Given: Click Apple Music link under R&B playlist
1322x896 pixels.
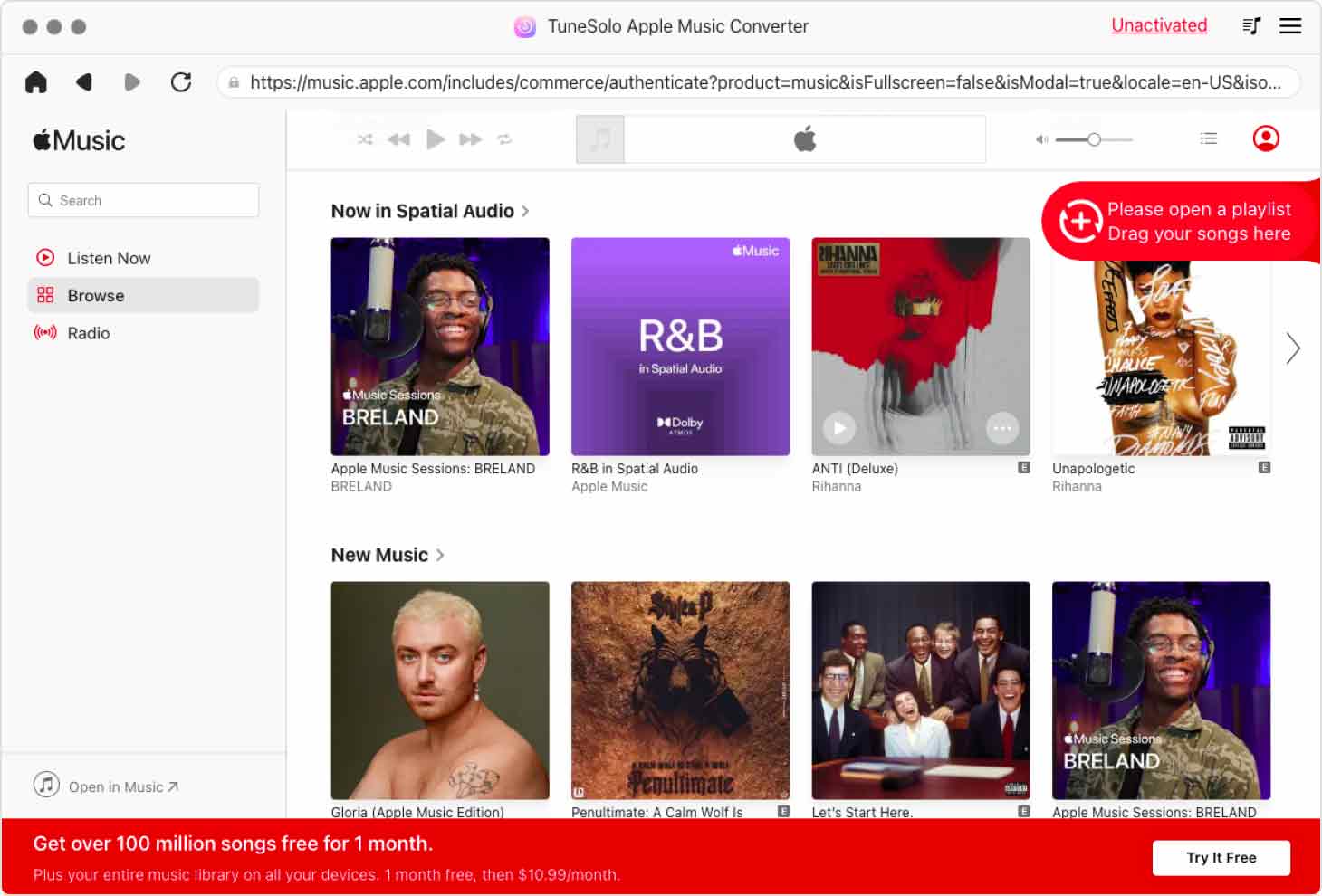Looking at the screenshot, I should coord(609,487).
